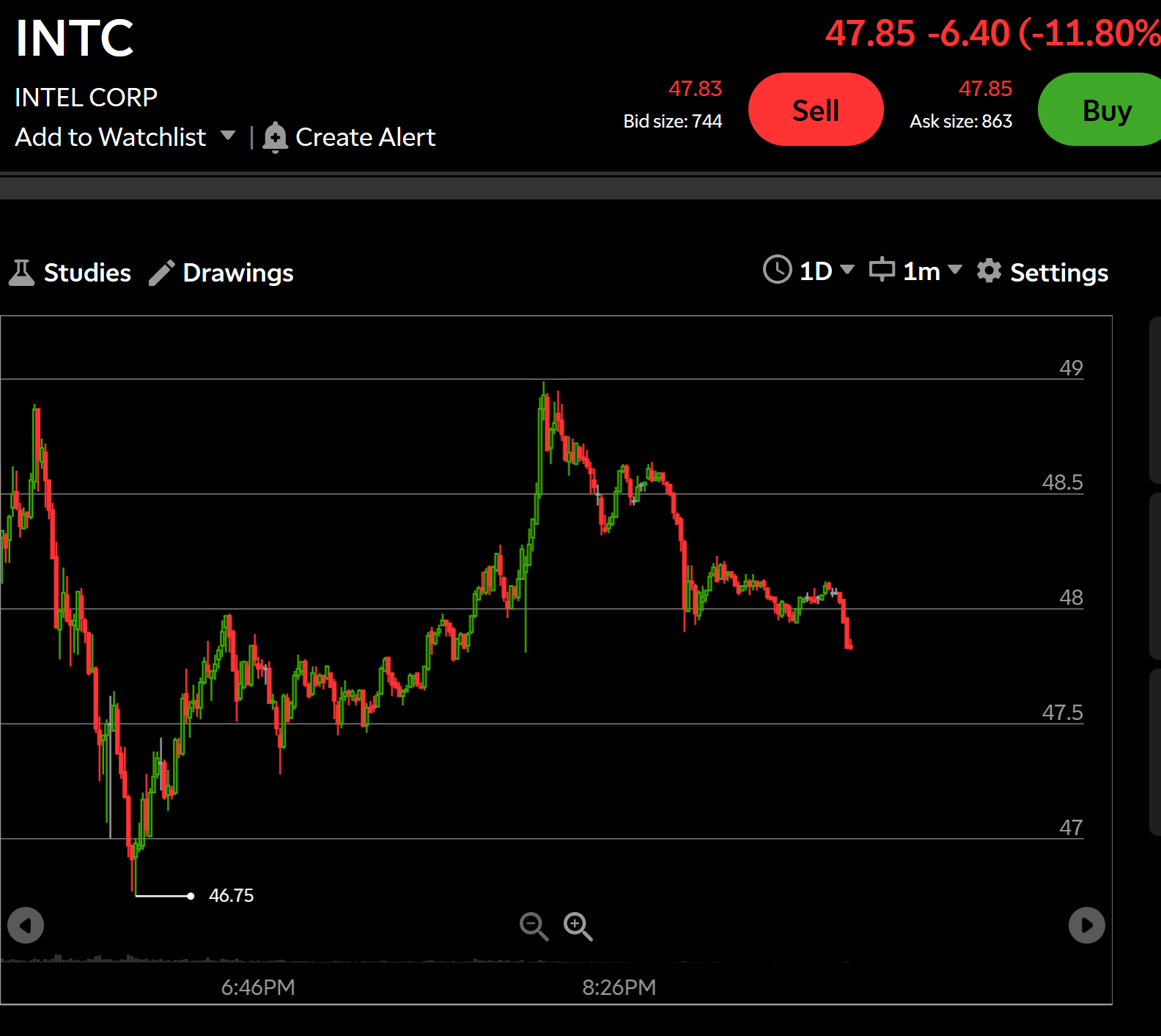
Task: Click the Studies flask icon
Action: click(22, 273)
